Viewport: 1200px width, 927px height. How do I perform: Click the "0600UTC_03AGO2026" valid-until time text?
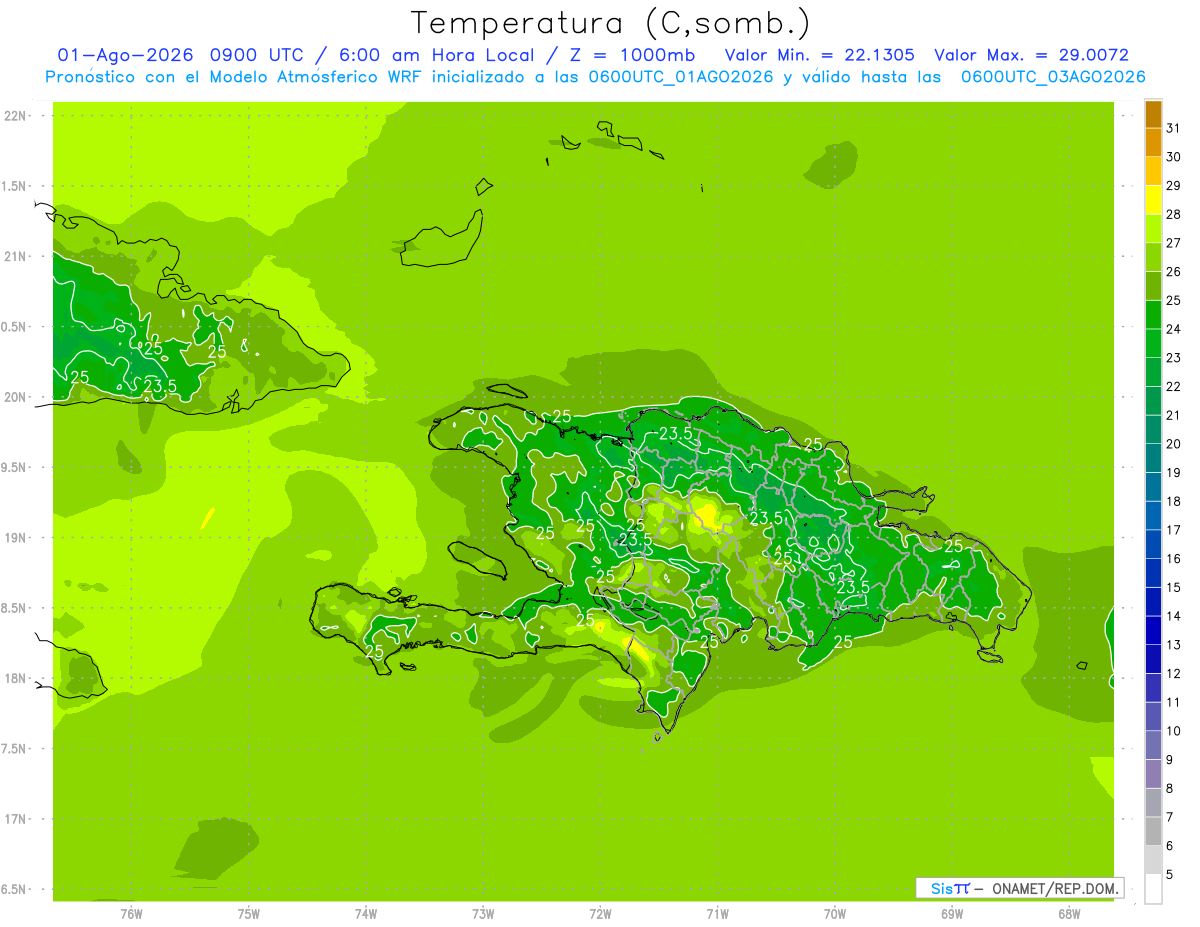coord(1054,77)
